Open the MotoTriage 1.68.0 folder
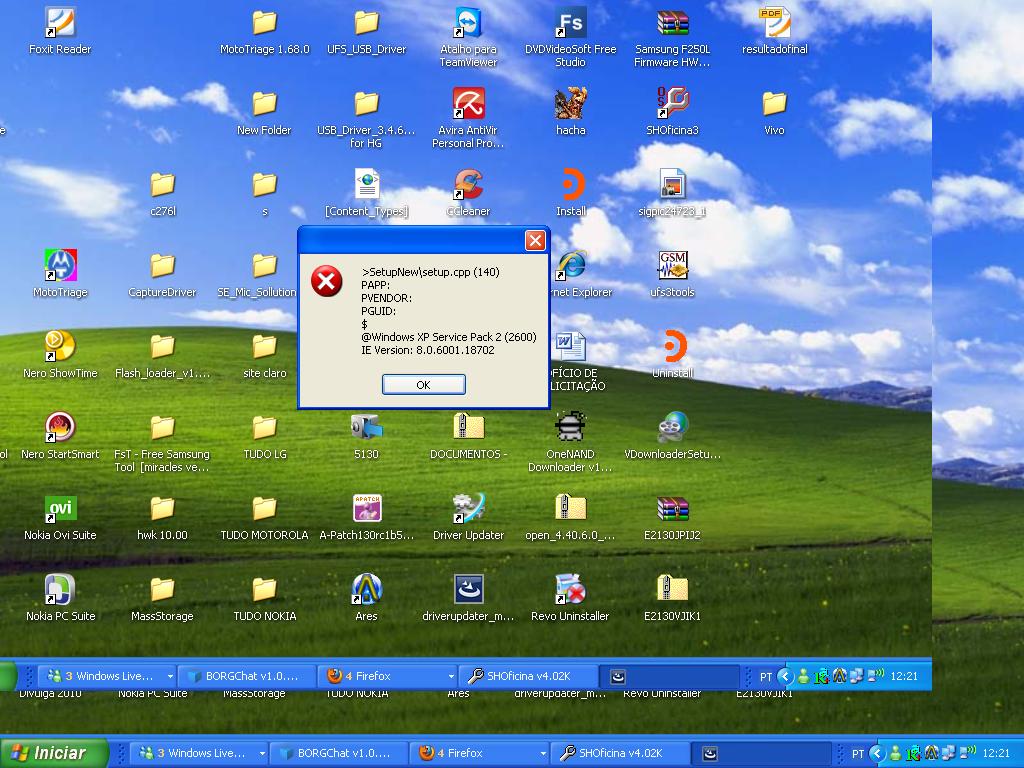This screenshot has width=1024, height=768. tap(264, 22)
